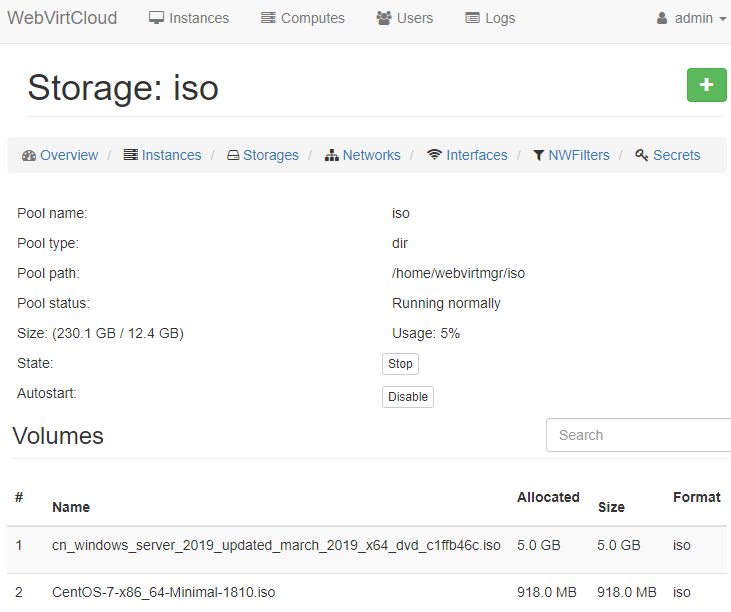
Task: Click the green plus add volume button
Action: (706, 85)
